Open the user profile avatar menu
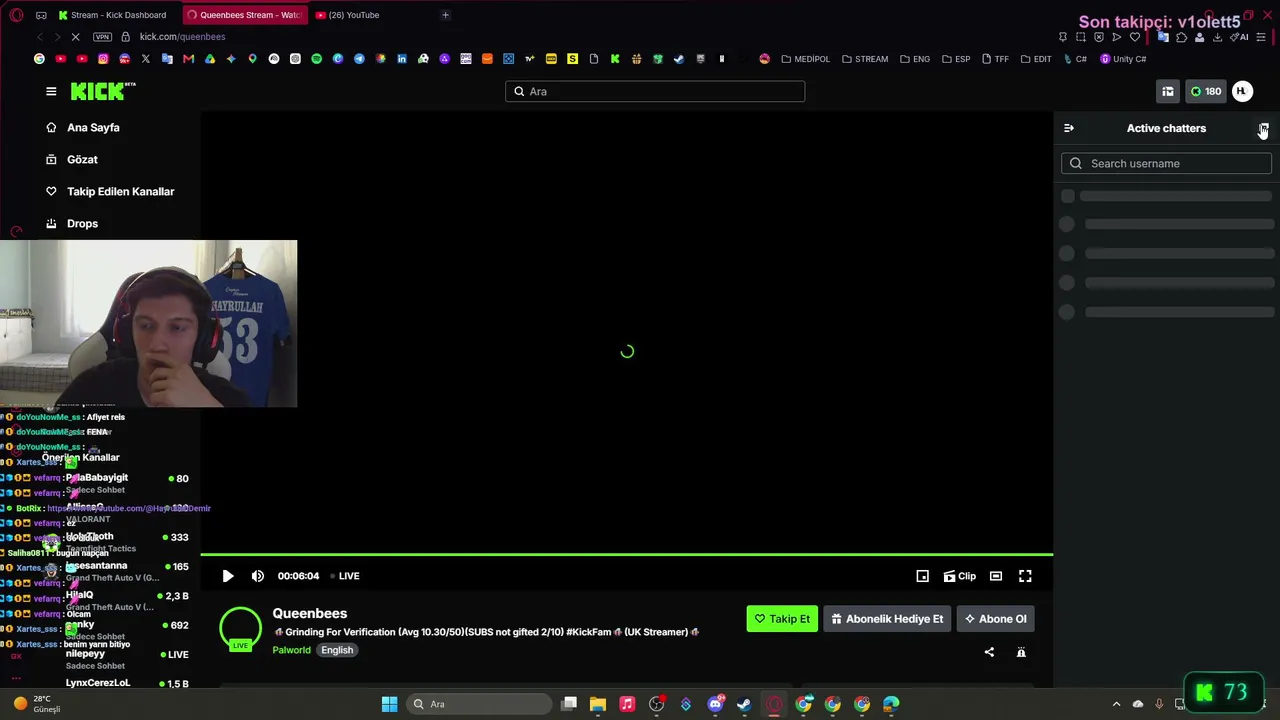This screenshot has height=720, width=1280. click(1242, 91)
